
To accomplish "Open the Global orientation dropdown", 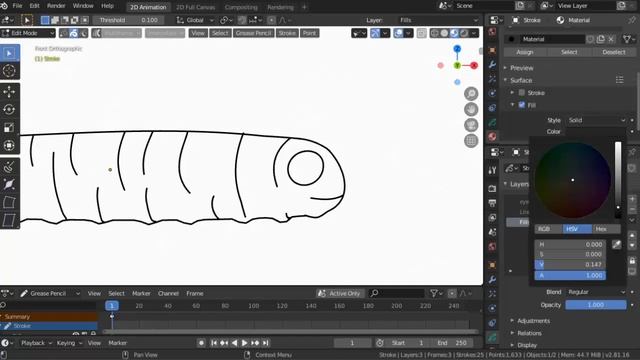I will [x=195, y=20].
